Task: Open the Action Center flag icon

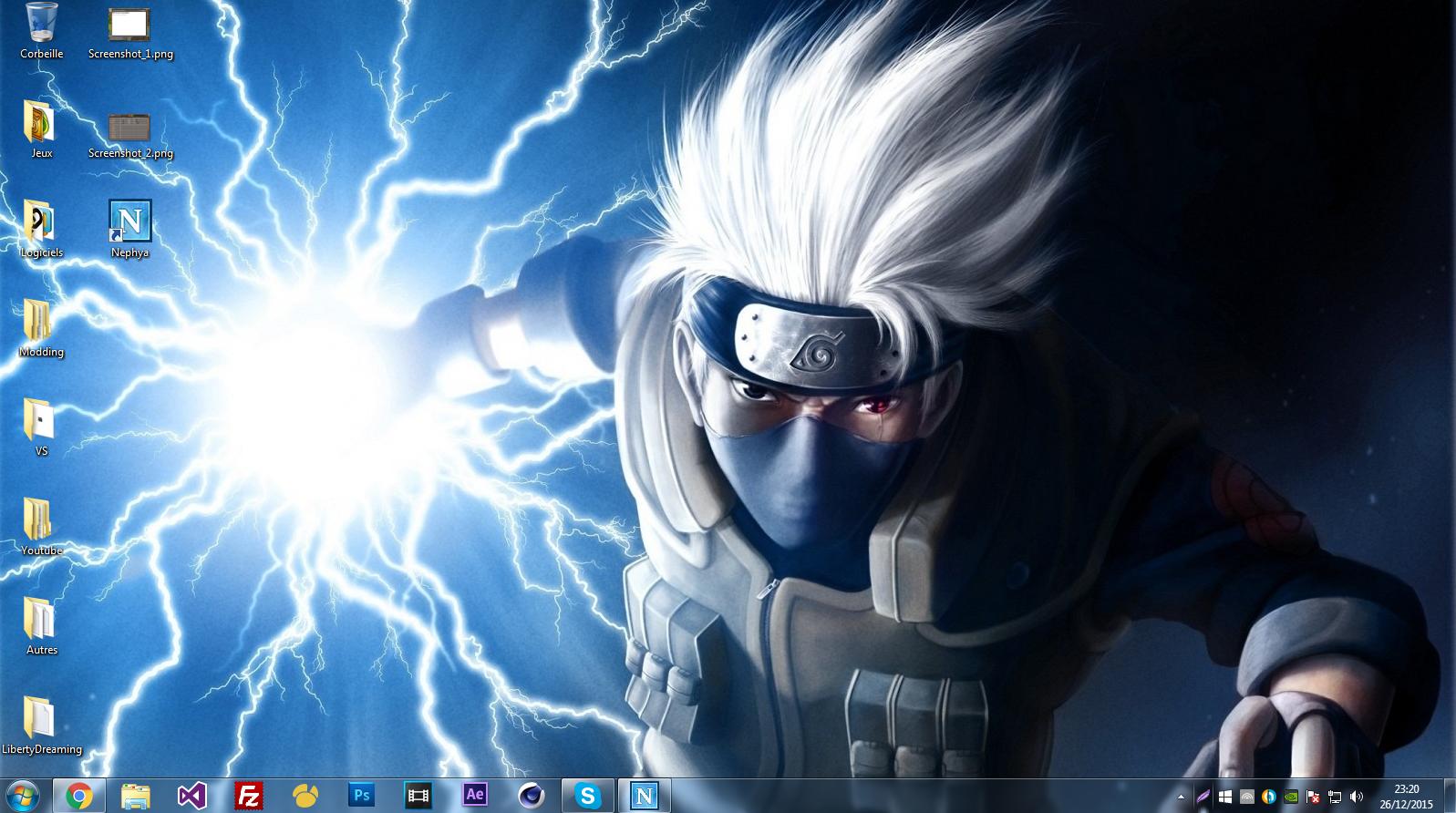Action: (x=1313, y=797)
